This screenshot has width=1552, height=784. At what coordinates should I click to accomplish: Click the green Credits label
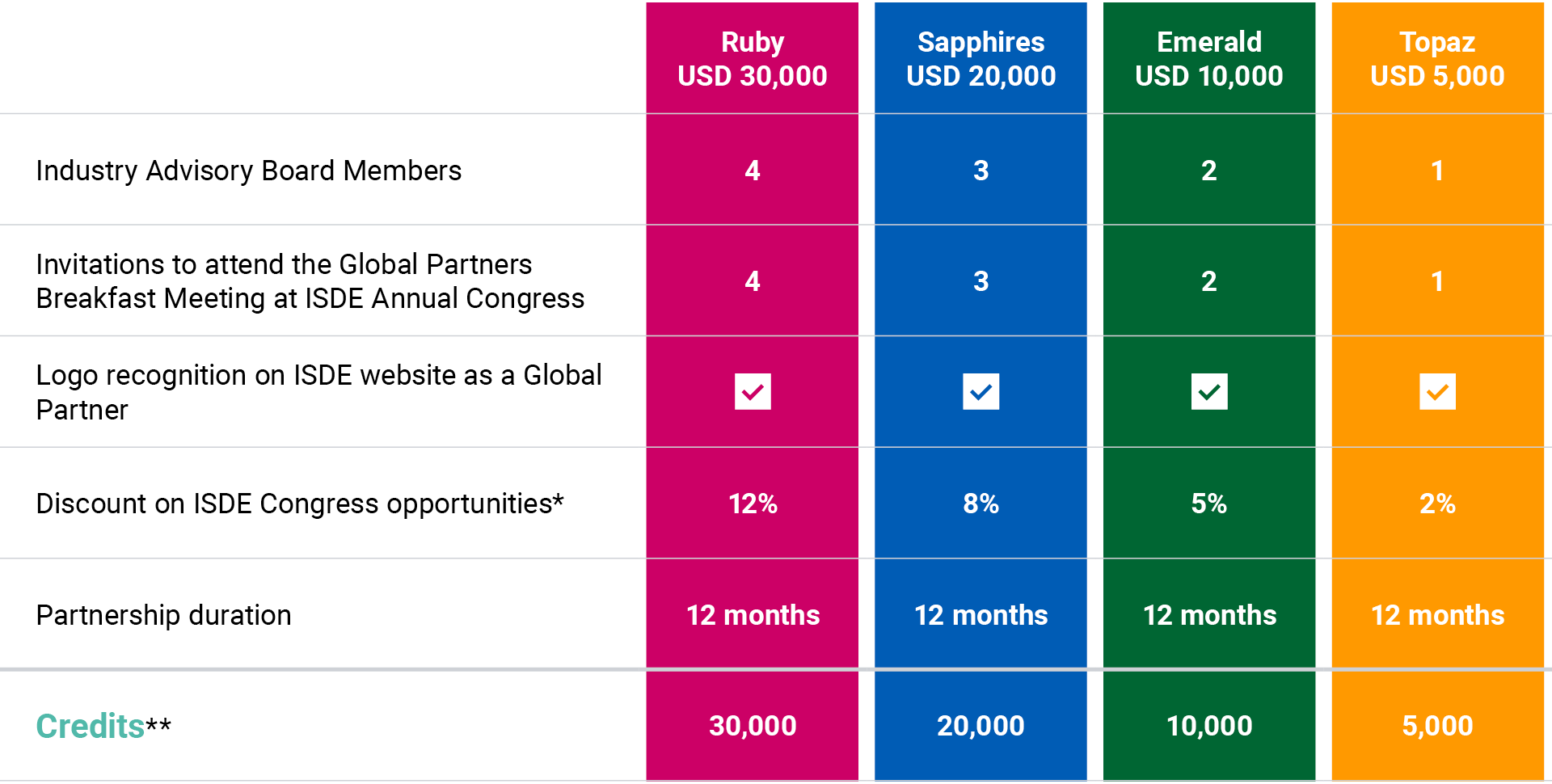(x=91, y=726)
